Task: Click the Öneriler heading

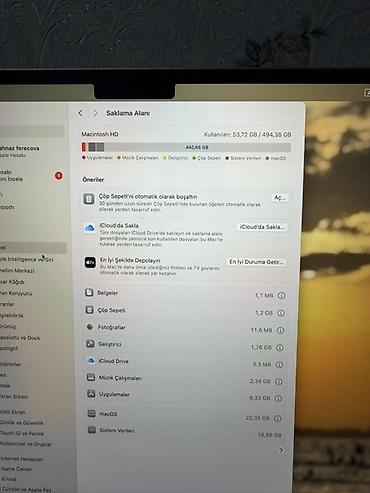Action: [93, 180]
